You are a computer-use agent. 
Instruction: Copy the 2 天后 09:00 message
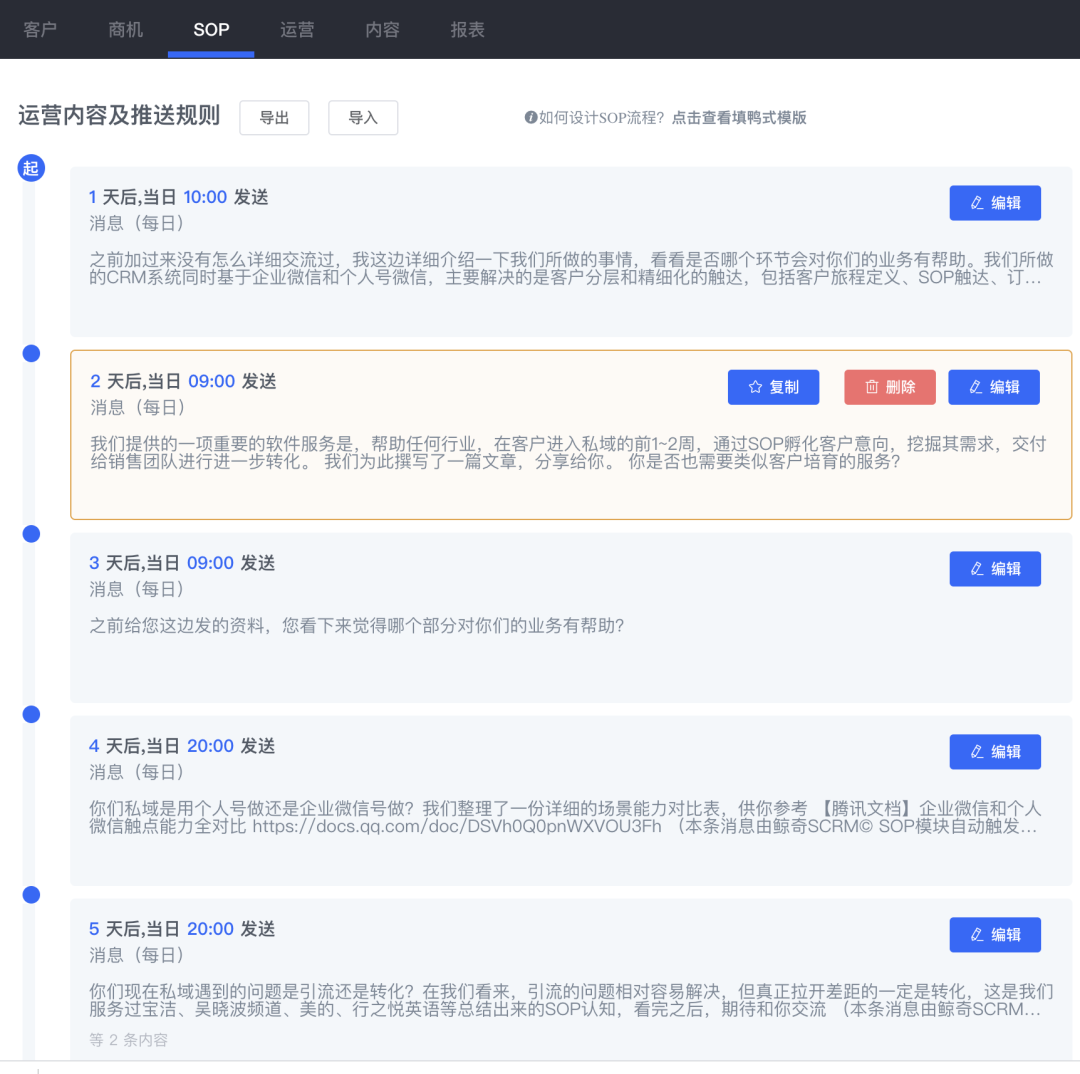(773, 387)
